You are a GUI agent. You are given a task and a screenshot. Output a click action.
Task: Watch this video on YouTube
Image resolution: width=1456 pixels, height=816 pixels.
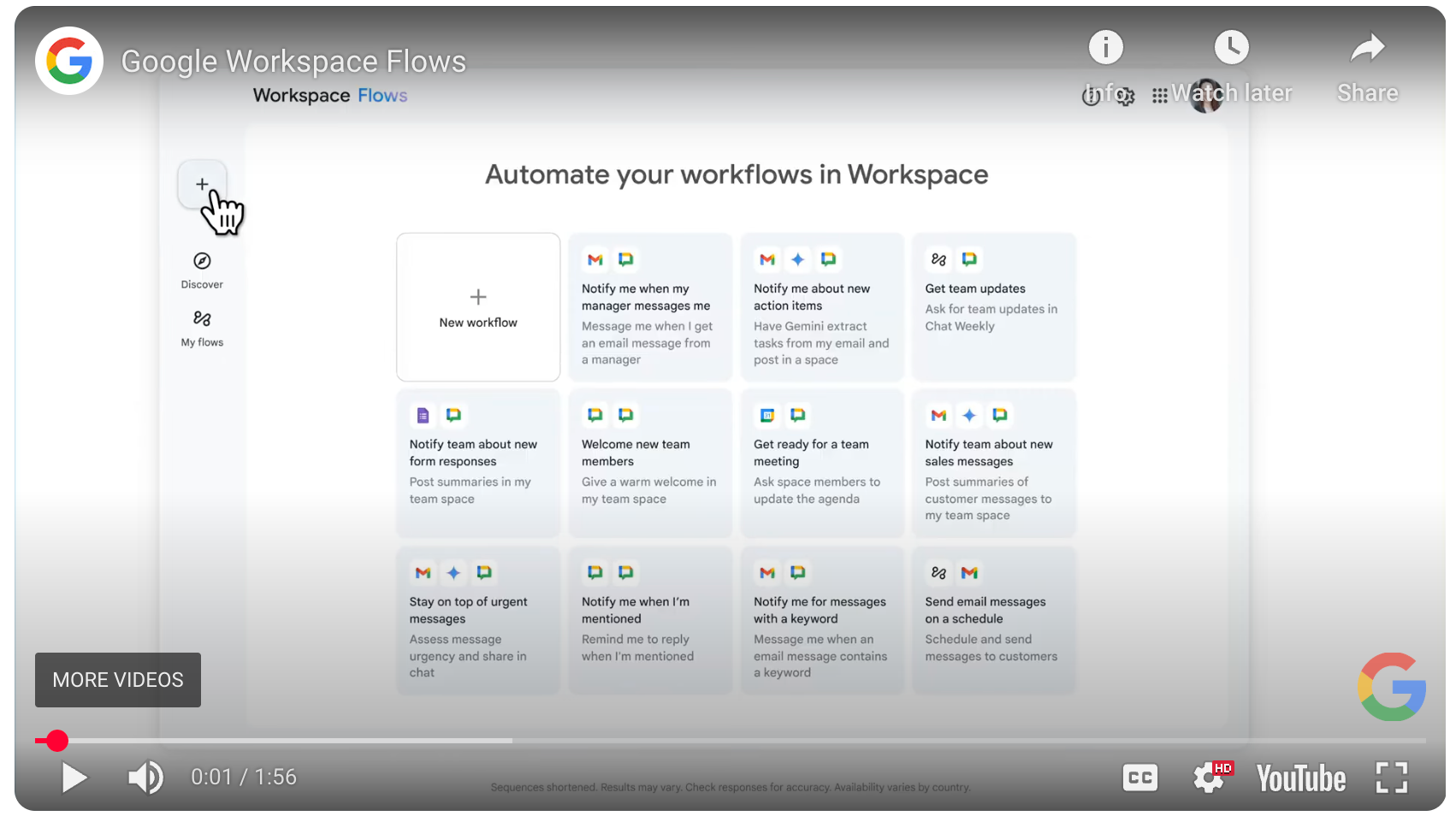[x=1300, y=778]
